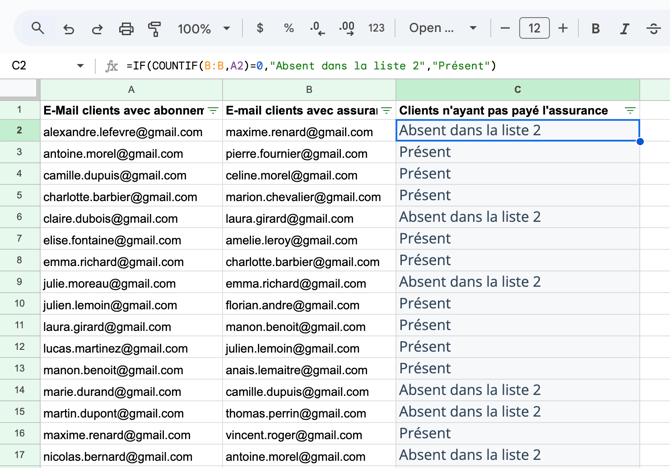Open filter on column A header
Viewport: 670px width, 468px height.
click(213, 110)
